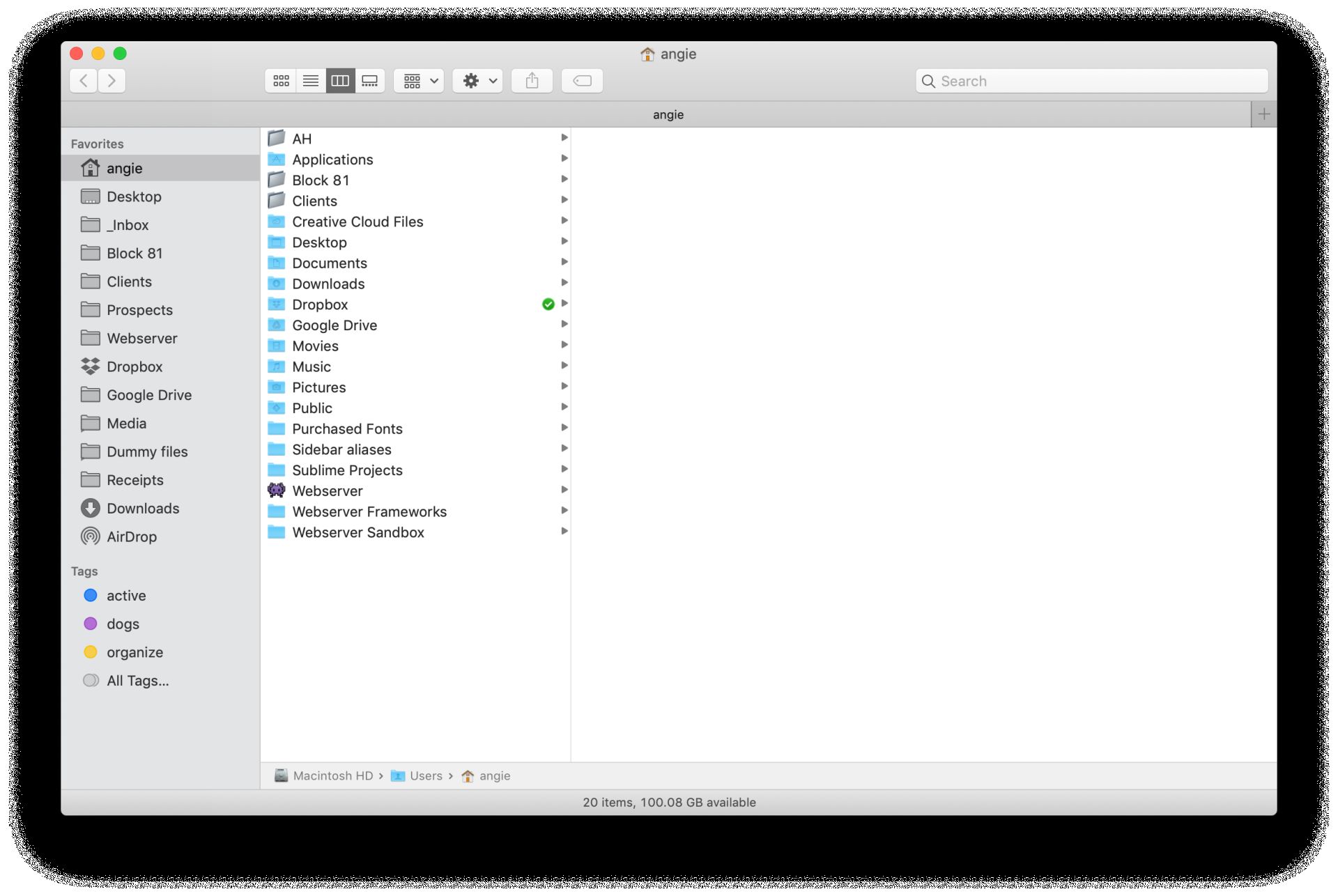Image resolution: width=1338 pixels, height=896 pixels.
Task: Click the Search field
Action: (x=1091, y=81)
